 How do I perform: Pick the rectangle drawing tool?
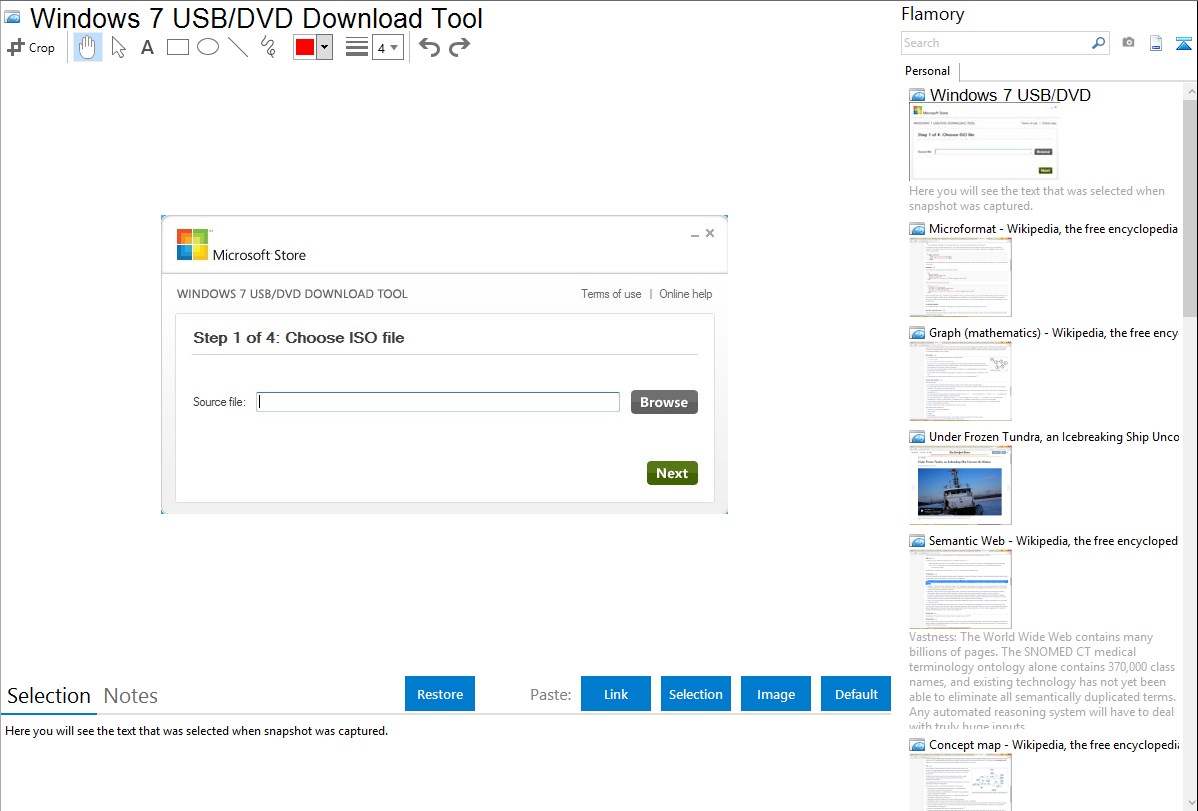[x=177, y=47]
